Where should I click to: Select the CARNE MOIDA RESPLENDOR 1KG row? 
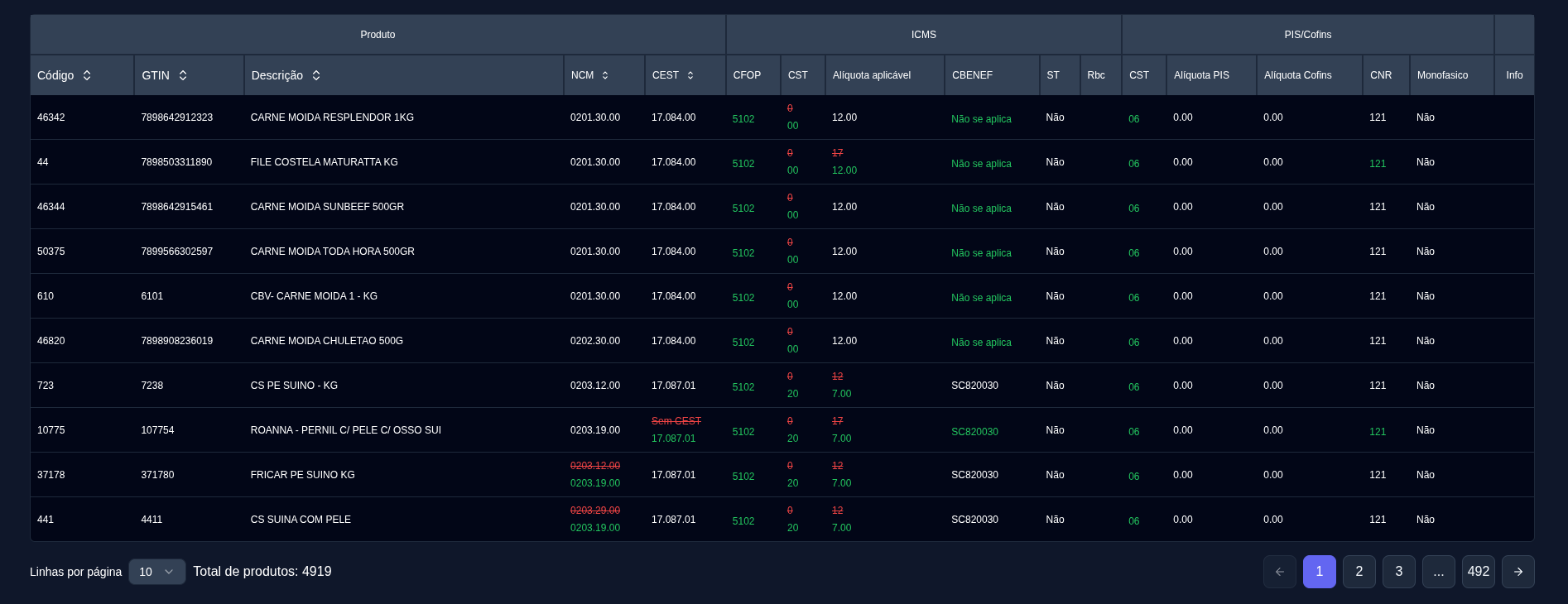tap(332, 117)
